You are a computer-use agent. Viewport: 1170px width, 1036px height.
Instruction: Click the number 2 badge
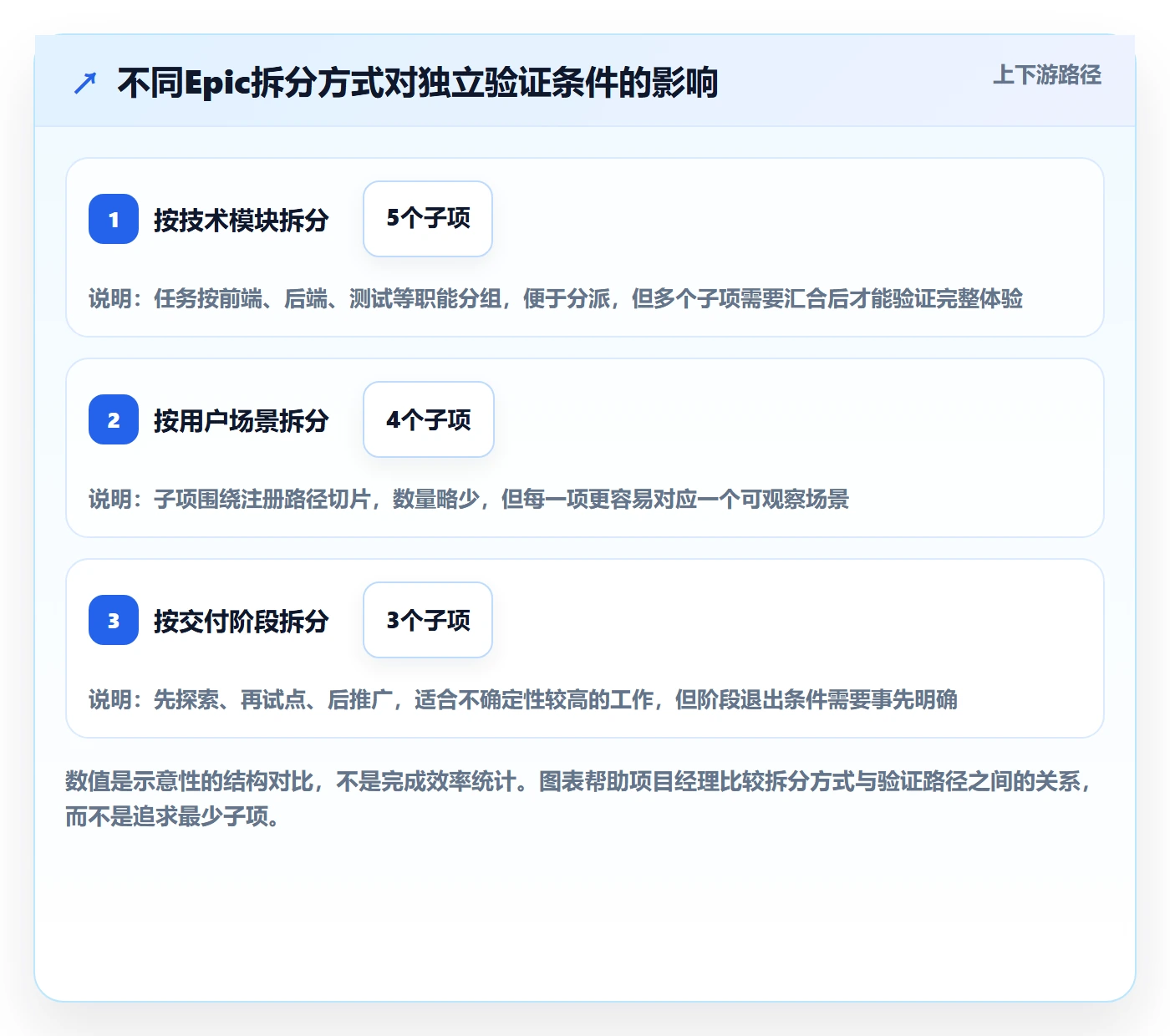click(x=114, y=419)
